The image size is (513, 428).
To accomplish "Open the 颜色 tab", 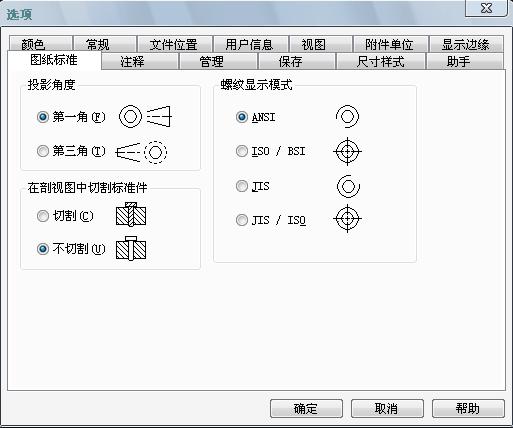I will pos(40,44).
